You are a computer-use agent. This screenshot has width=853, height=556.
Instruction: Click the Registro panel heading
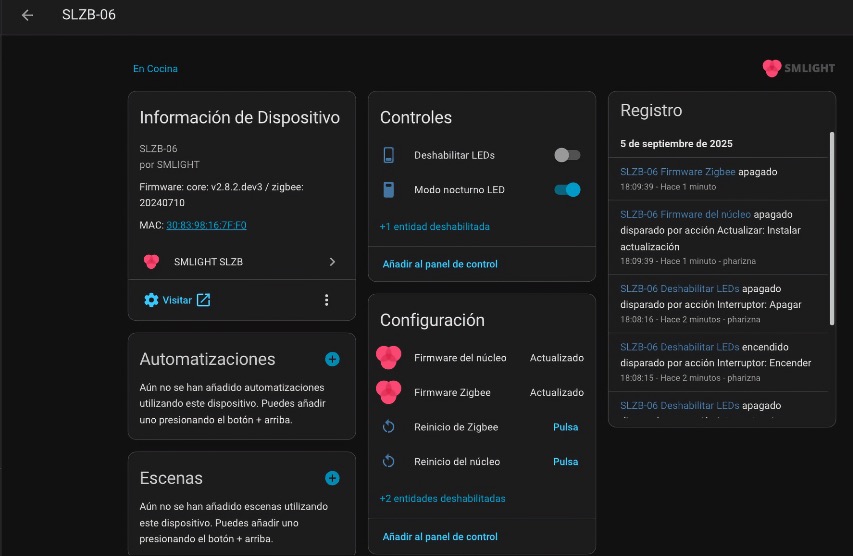tap(651, 110)
